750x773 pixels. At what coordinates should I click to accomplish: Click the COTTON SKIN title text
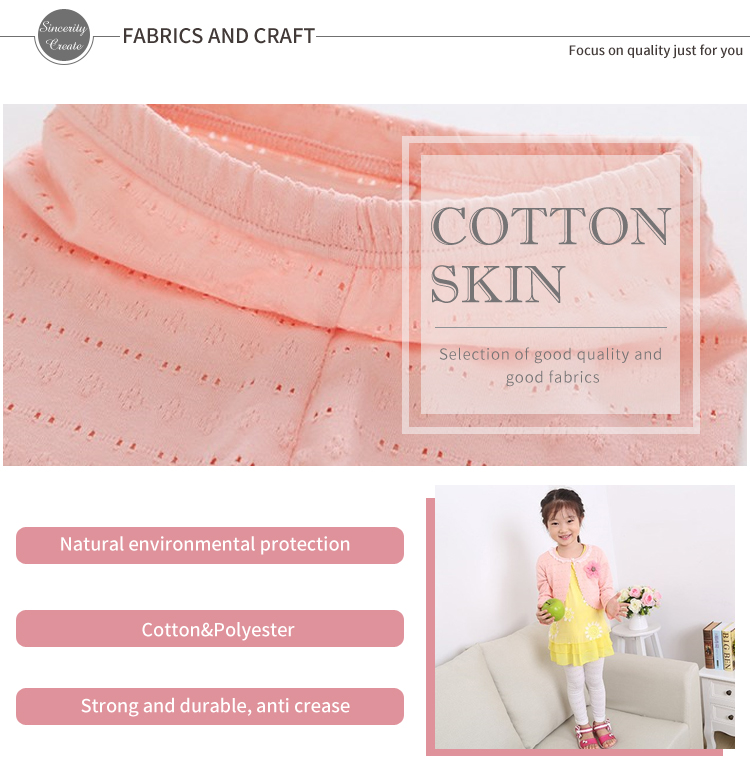550,254
